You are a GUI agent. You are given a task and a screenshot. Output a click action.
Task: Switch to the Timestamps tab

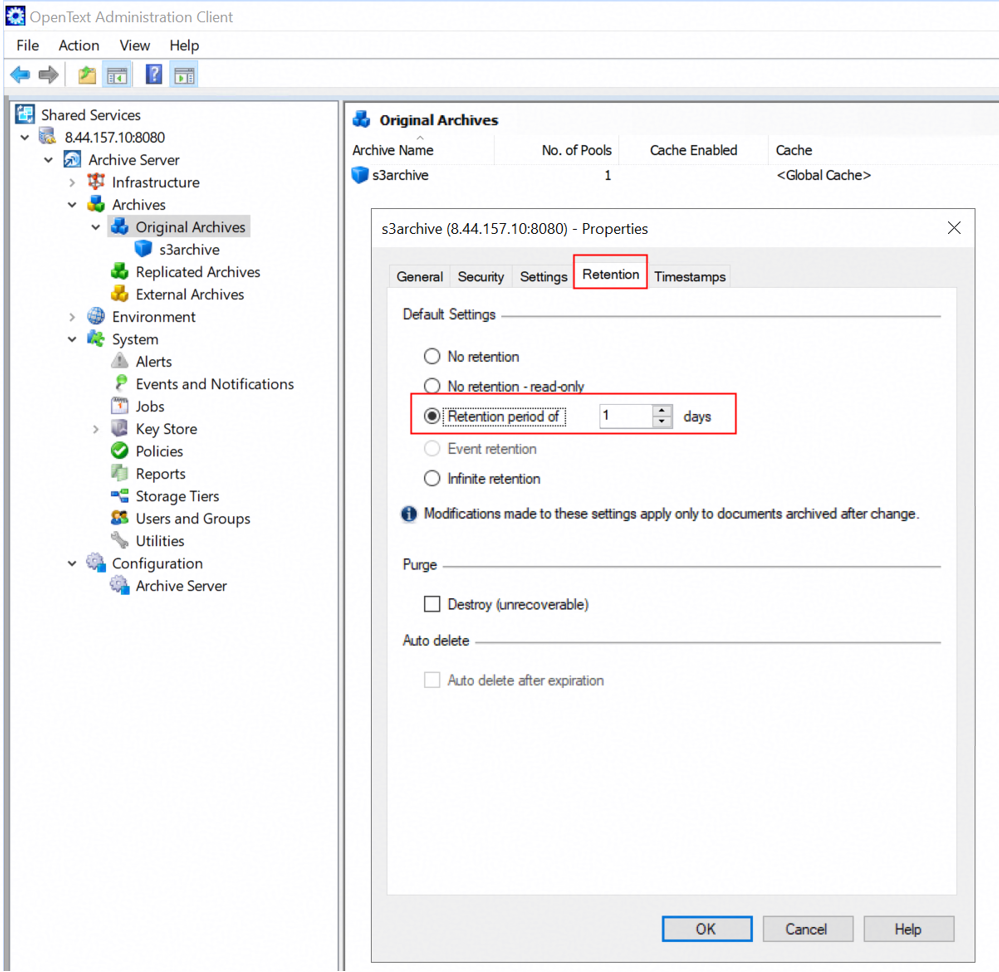pos(689,276)
